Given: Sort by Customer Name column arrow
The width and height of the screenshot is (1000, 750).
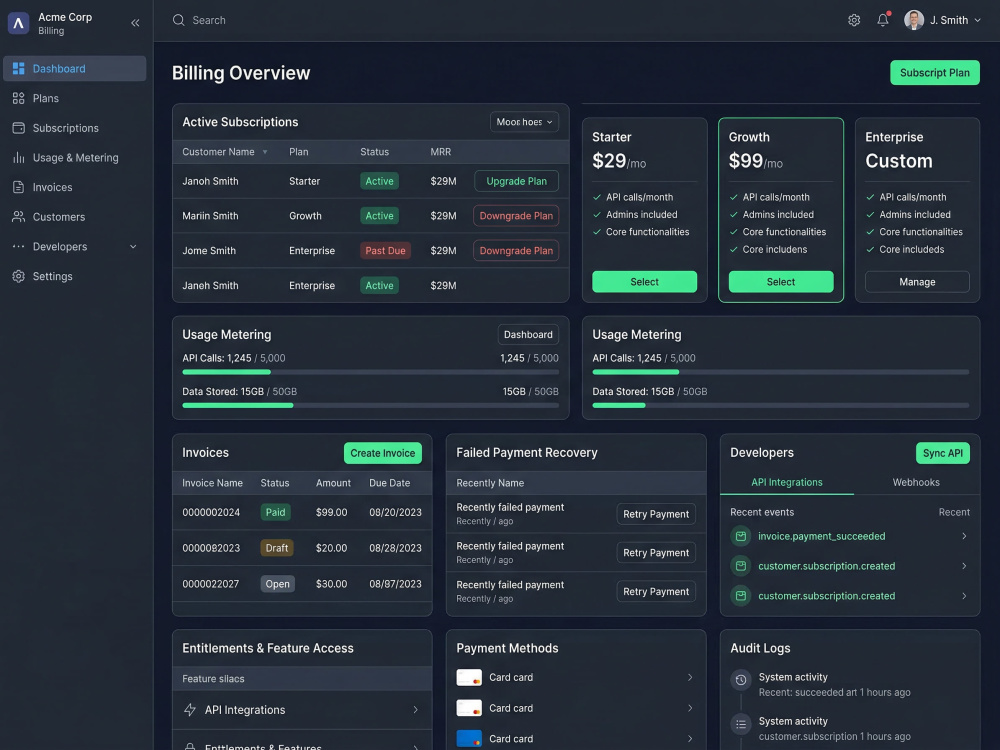Looking at the screenshot, I should [x=265, y=152].
